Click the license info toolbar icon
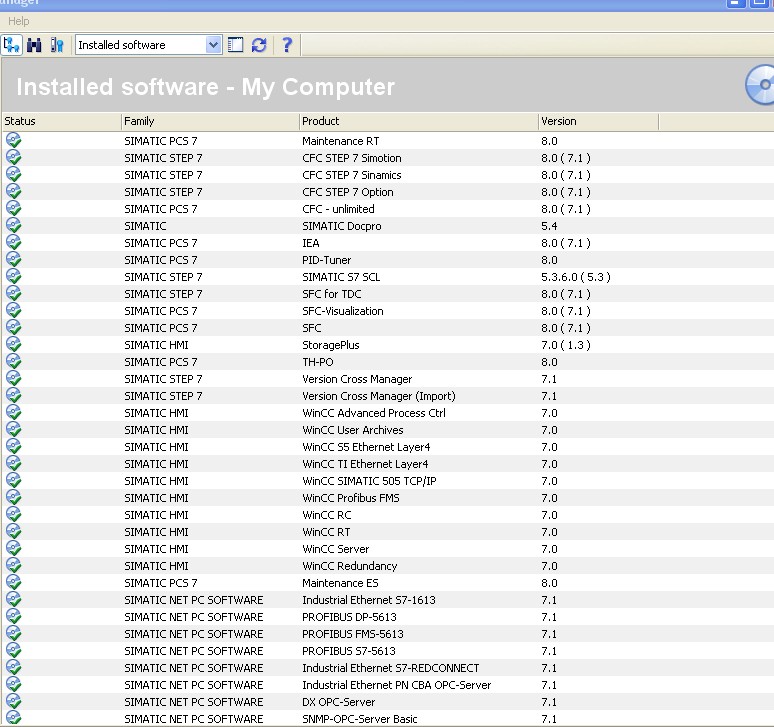Viewport: 774px width, 727px height. coord(57,45)
